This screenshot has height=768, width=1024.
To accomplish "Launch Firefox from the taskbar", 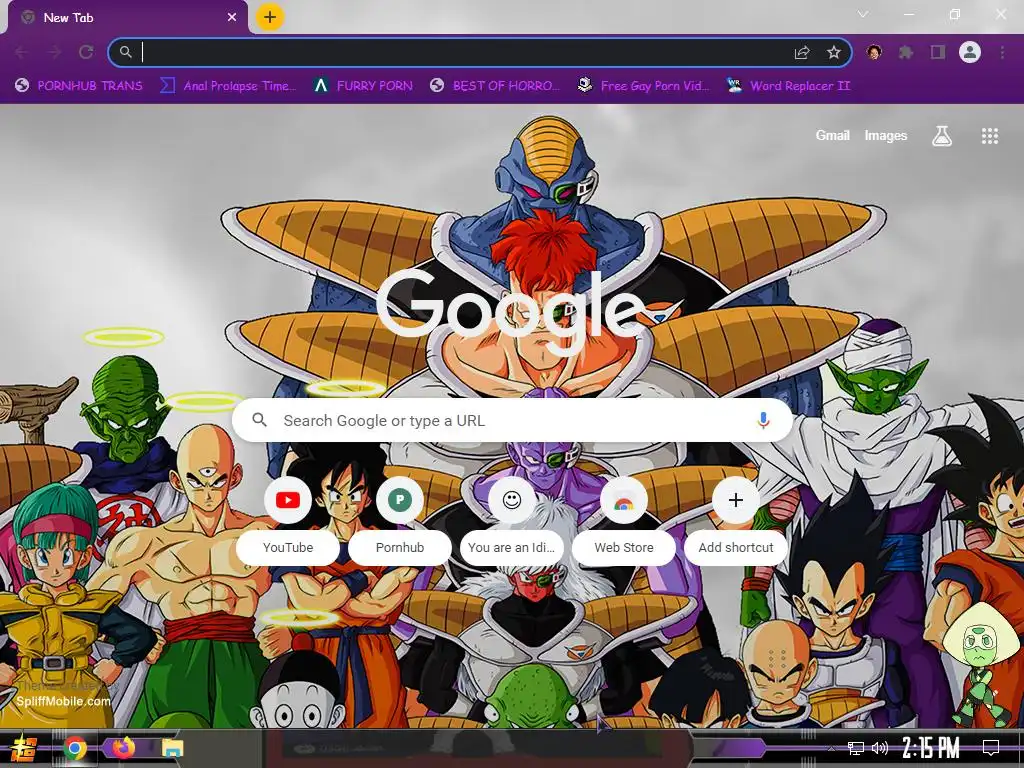I will click(123, 748).
